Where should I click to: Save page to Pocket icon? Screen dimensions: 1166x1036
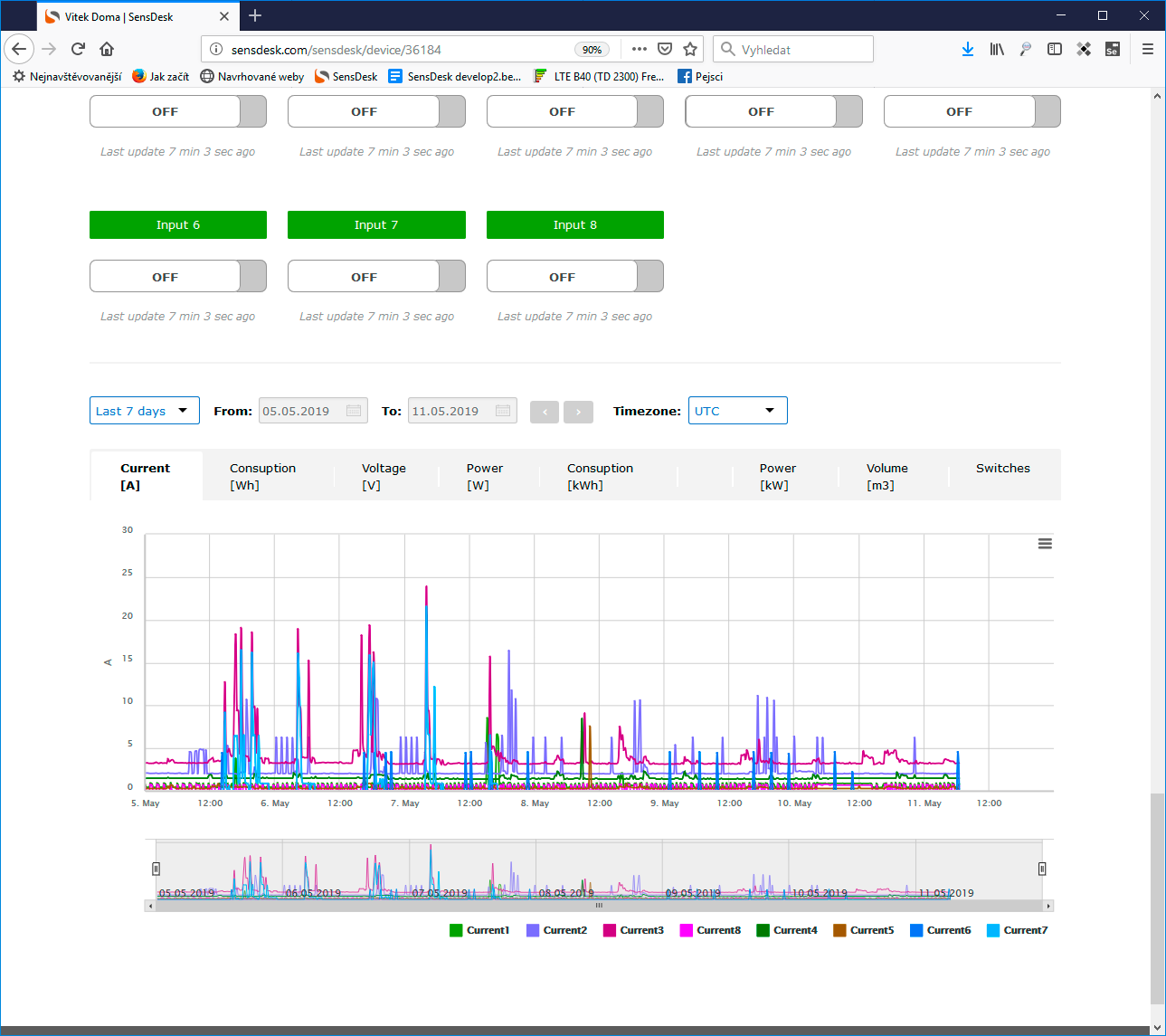coord(665,49)
